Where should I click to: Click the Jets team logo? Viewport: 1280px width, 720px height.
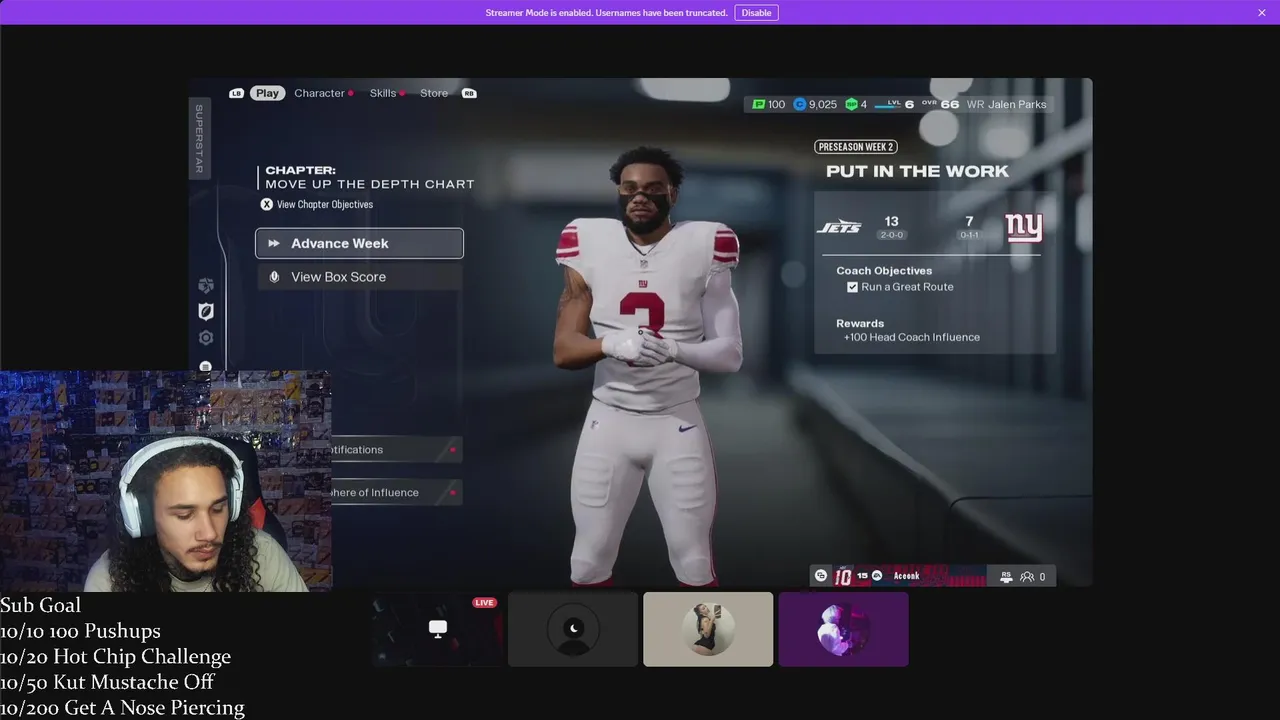pos(838,227)
